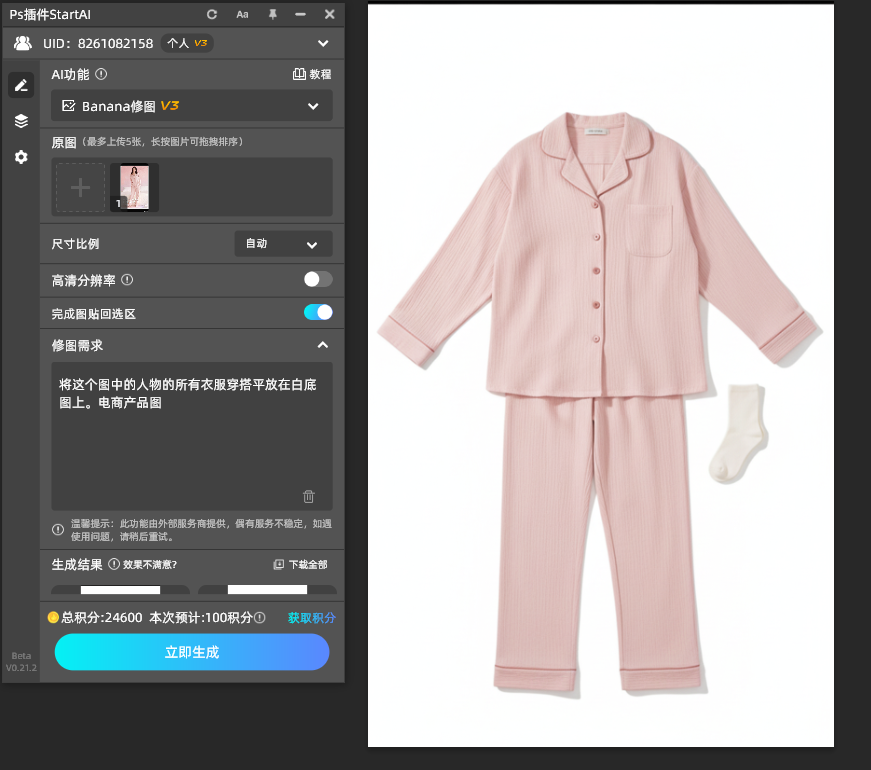
Task: Open the 尺寸比例 自动 dropdown
Action: point(312,244)
